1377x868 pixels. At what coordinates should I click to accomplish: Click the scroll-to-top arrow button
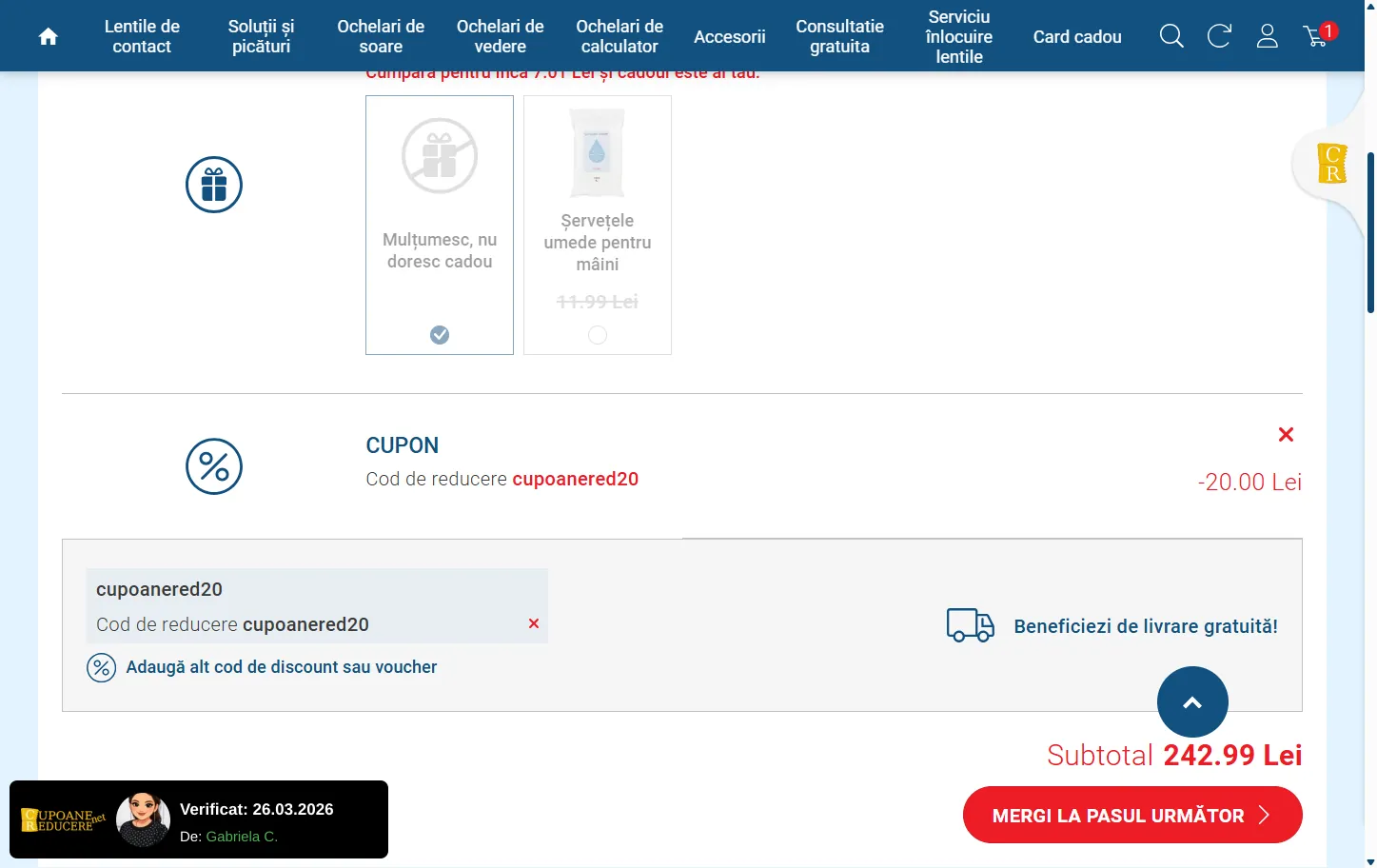pos(1191,702)
